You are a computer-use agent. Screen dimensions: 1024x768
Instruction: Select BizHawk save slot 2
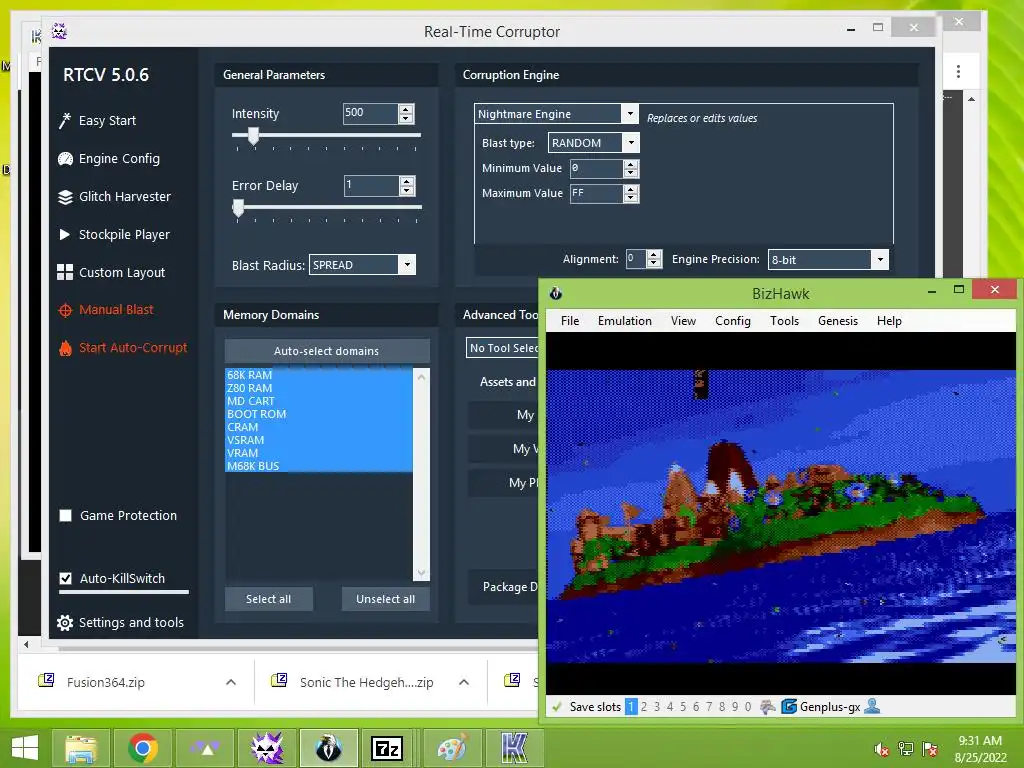(x=644, y=707)
